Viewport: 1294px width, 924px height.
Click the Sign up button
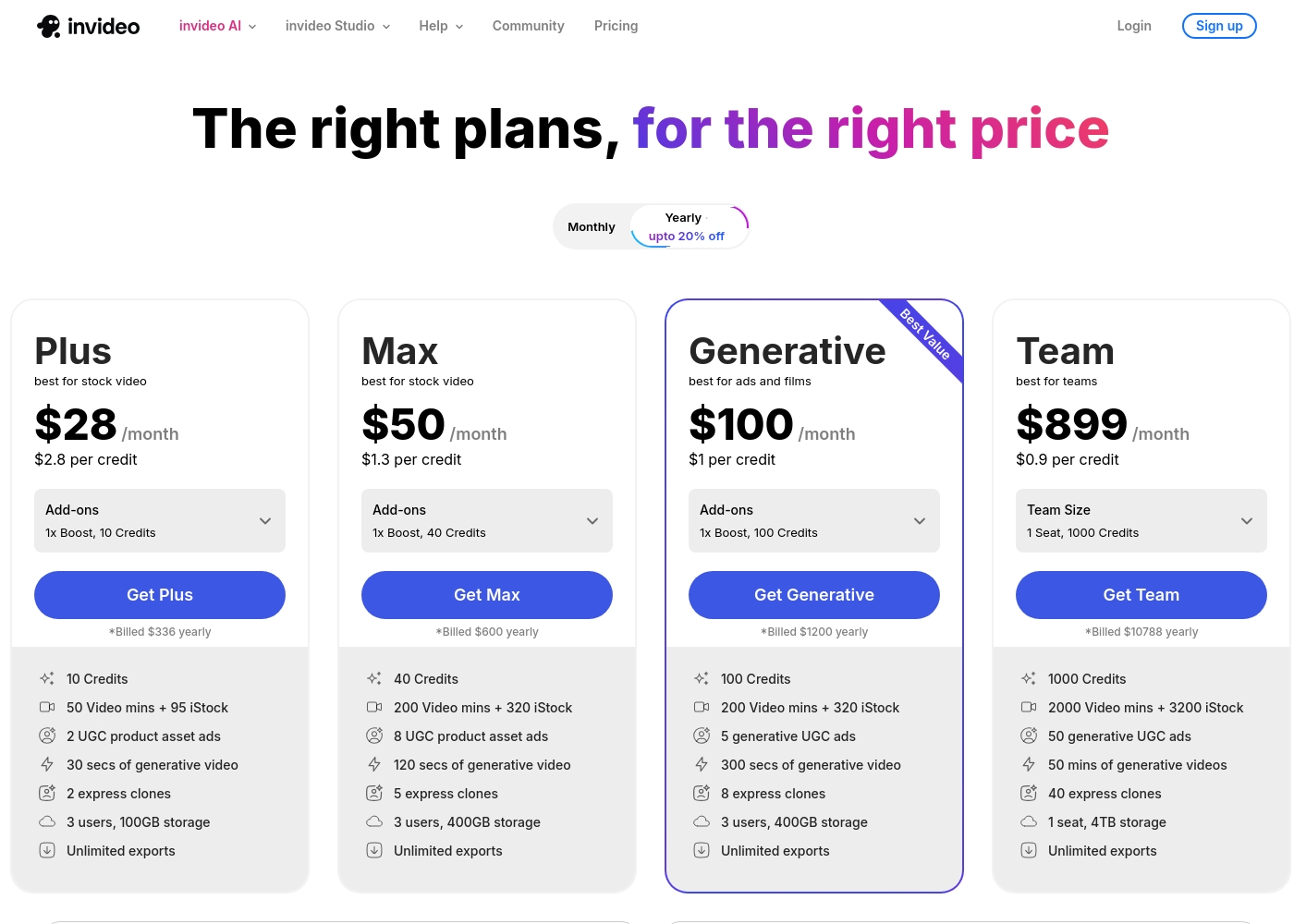(1219, 26)
